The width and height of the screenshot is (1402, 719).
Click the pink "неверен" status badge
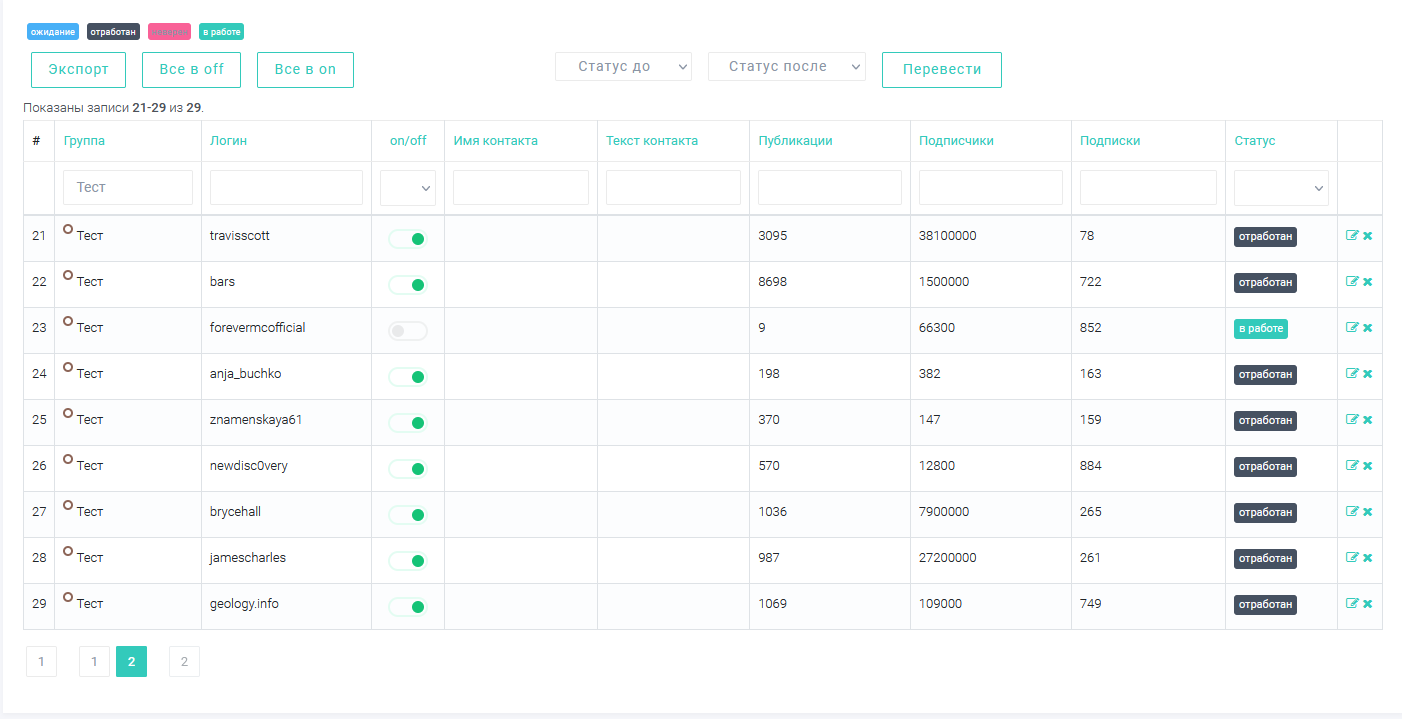point(169,32)
